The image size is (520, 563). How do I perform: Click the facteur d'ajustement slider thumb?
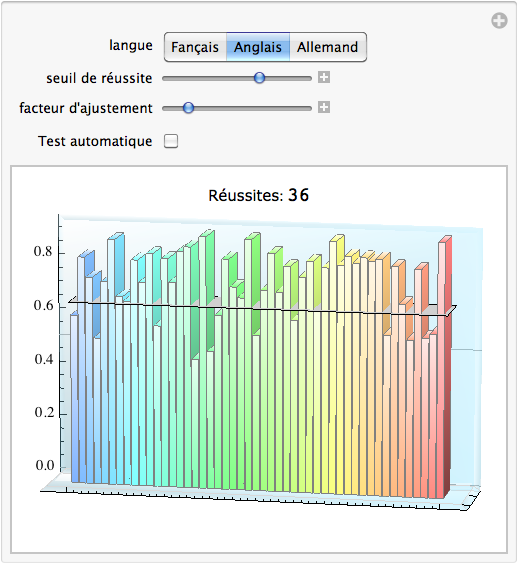click(x=188, y=107)
